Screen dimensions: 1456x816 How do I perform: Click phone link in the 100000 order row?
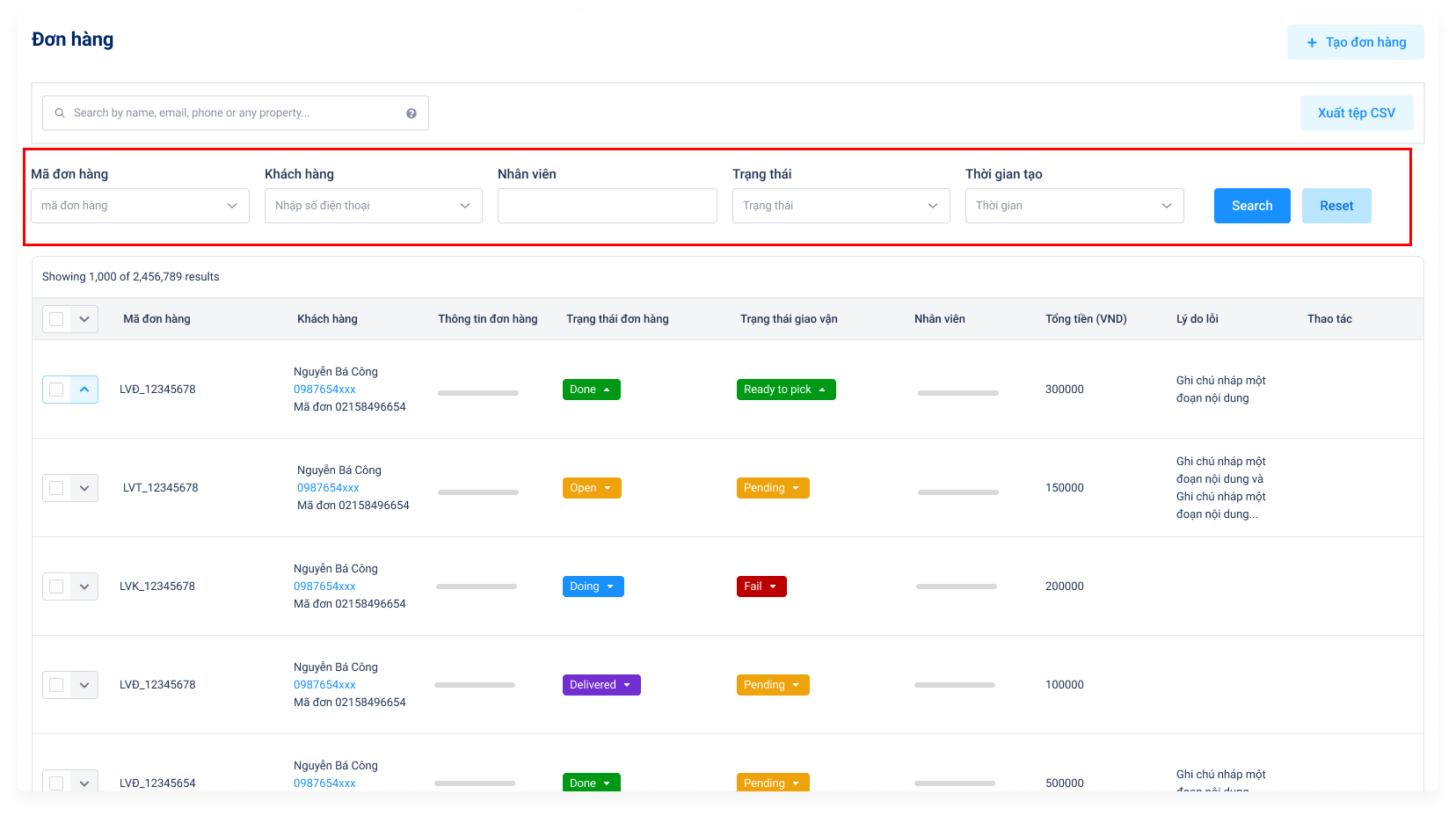point(324,685)
